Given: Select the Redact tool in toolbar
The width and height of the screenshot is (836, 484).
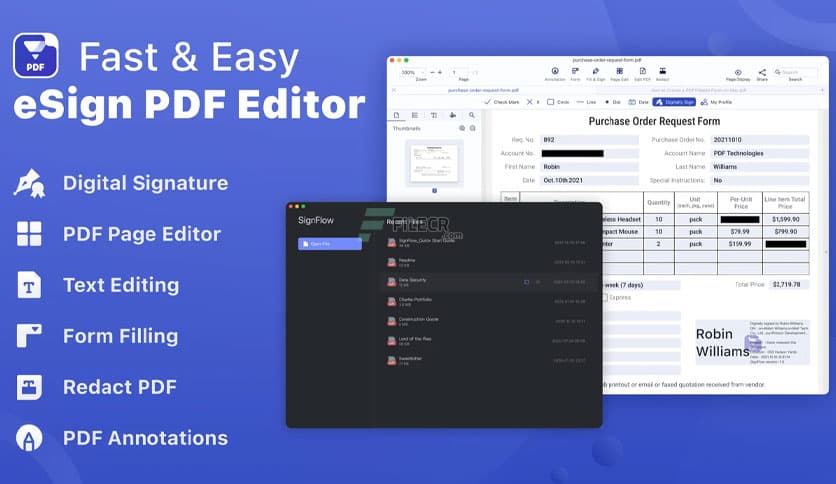Looking at the screenshot, I should click(662, 74).
